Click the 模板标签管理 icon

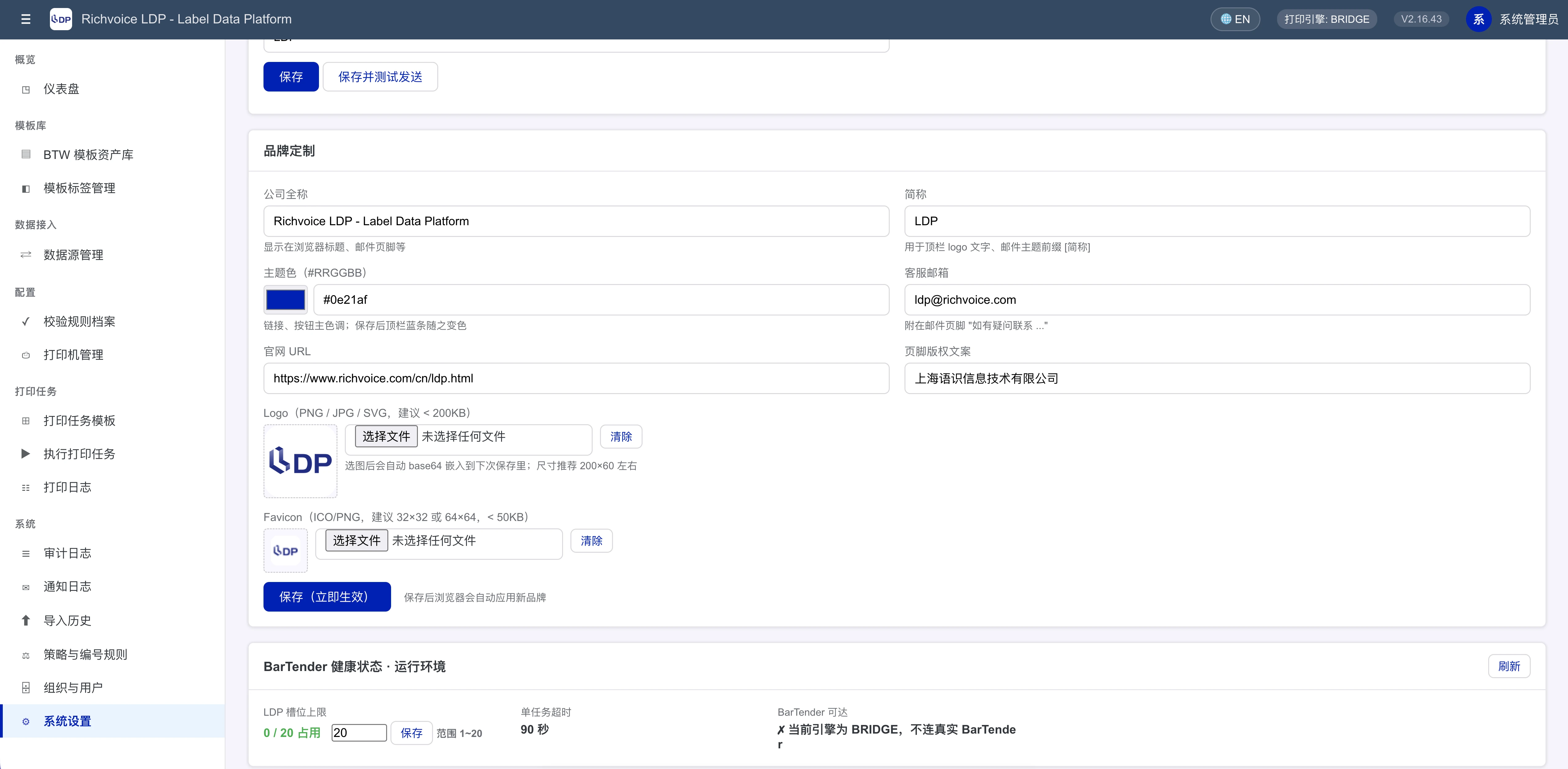click(26, 189)
